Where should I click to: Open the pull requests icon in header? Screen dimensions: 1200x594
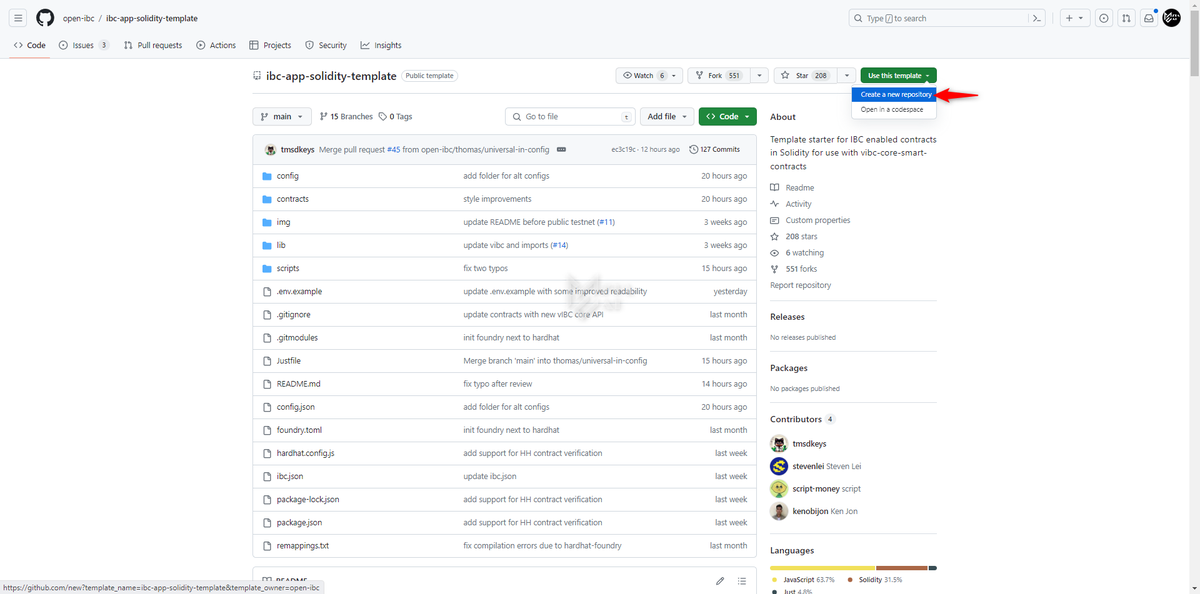pos(1126,18)
